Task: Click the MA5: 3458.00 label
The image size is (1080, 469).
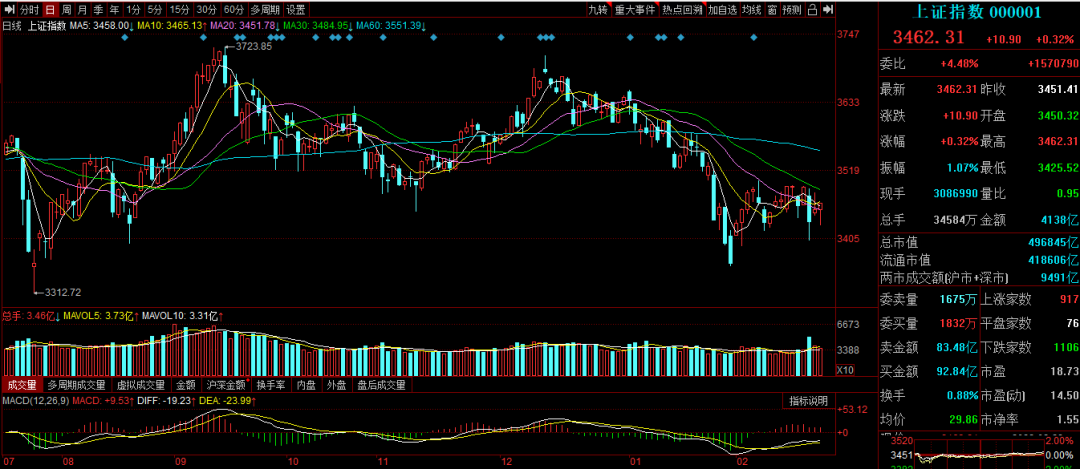Action: pyautogui.click(x=102, y=26)
